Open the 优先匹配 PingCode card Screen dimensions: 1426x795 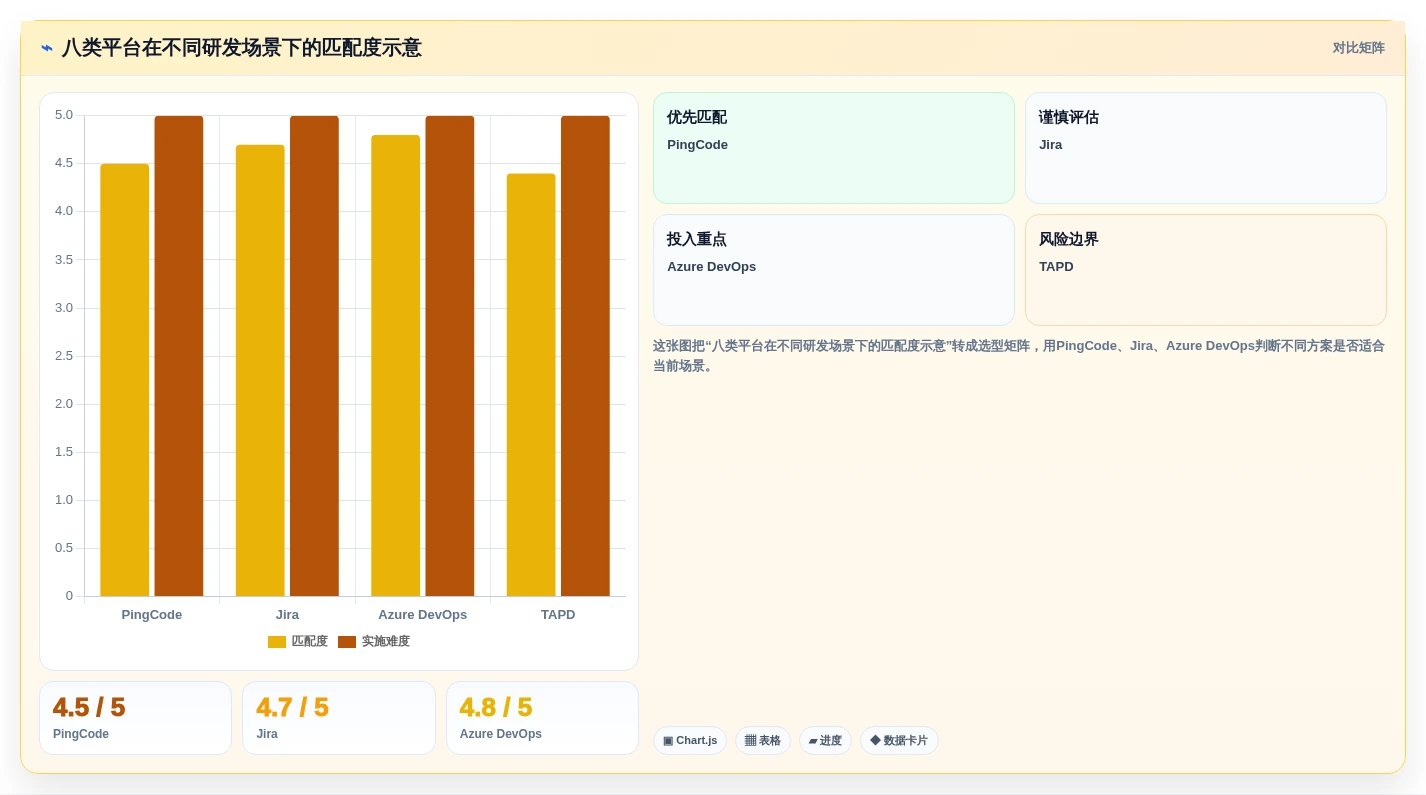pyautogui.click(x=834, y=148)
